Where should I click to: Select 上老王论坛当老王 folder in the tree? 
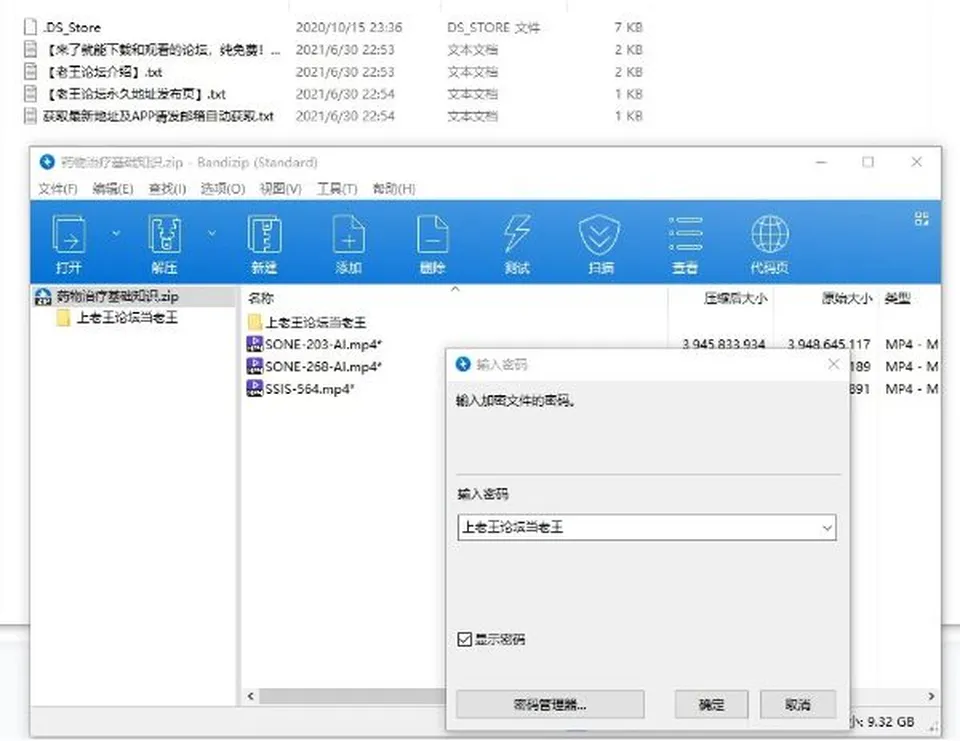pos(127,318)
